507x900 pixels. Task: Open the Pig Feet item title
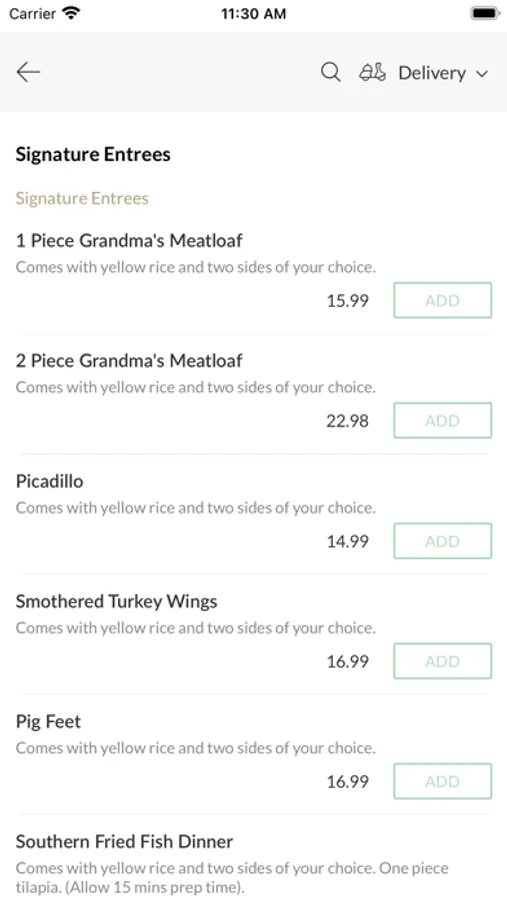coord(48,721)
